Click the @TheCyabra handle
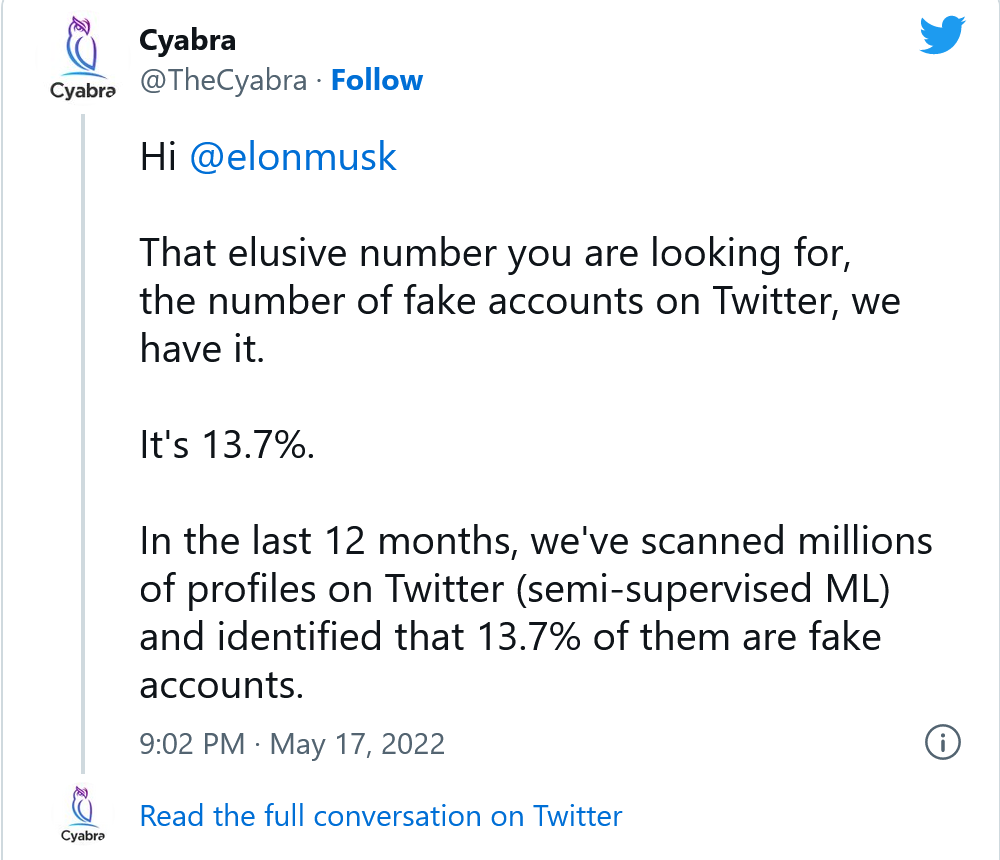The height and width of the screenshot is (860, 1000). [223, 81]
